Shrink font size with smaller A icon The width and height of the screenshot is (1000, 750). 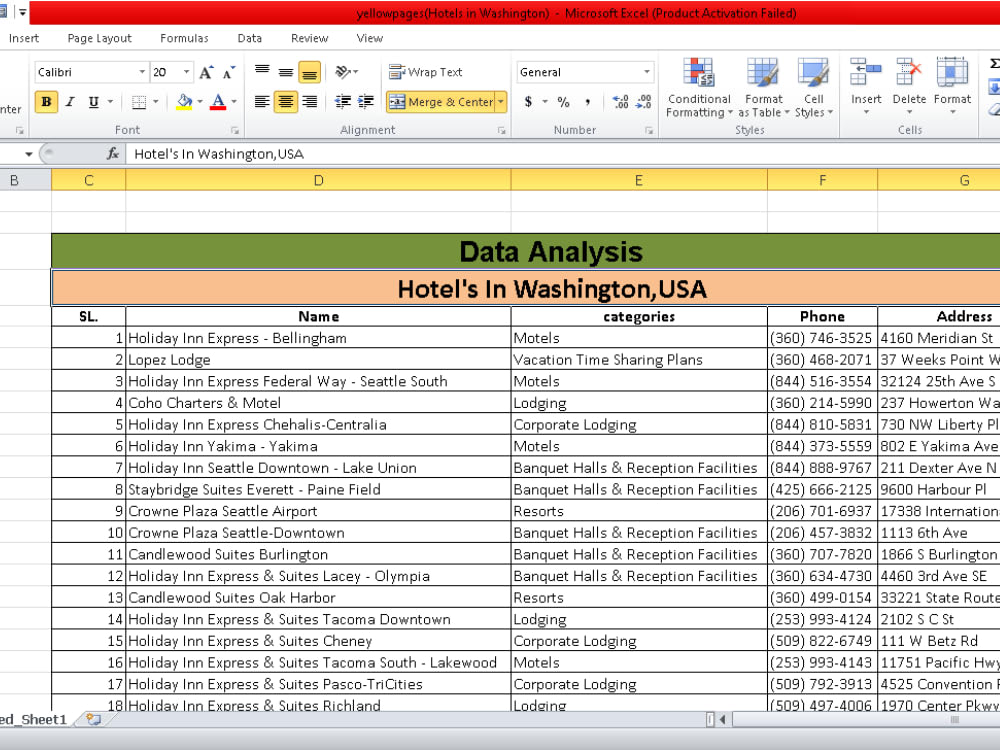229,73
